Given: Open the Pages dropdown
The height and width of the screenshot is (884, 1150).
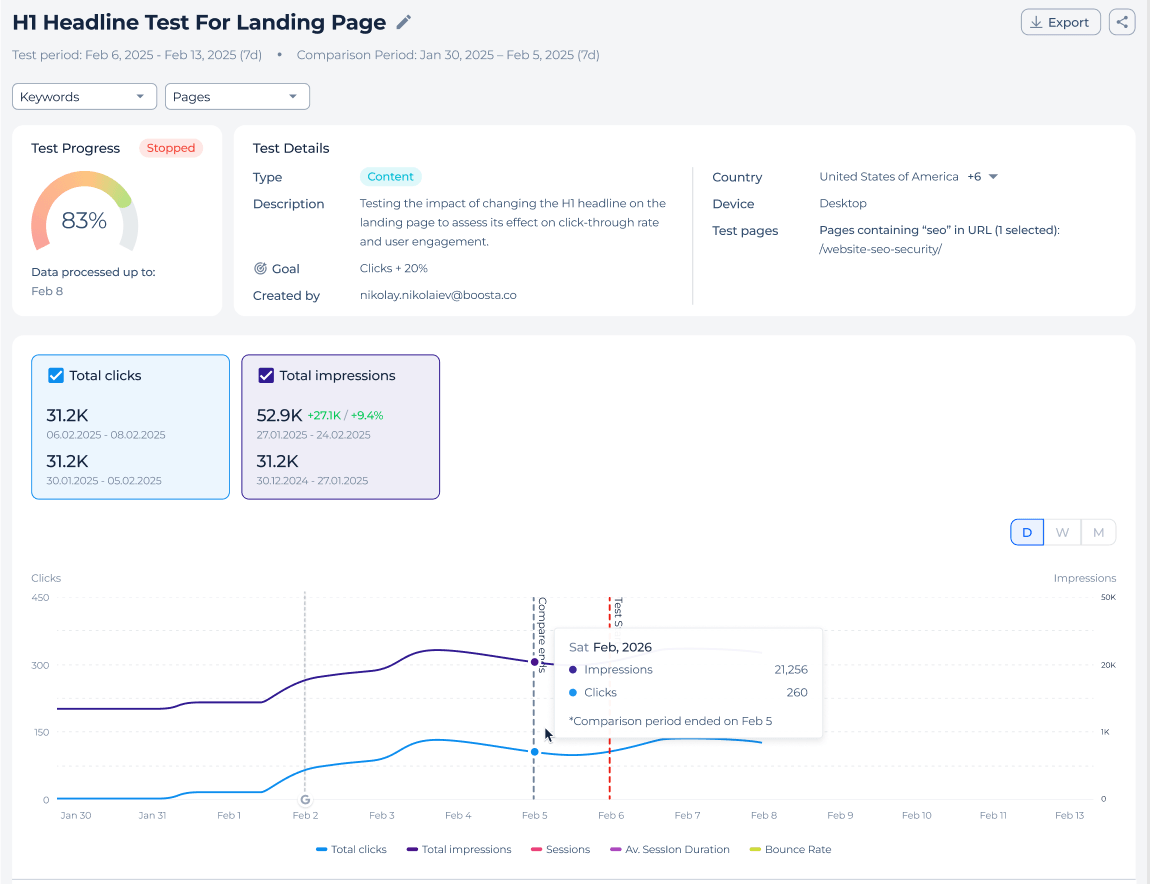Looking at the screenshot, I should point(237,97).
